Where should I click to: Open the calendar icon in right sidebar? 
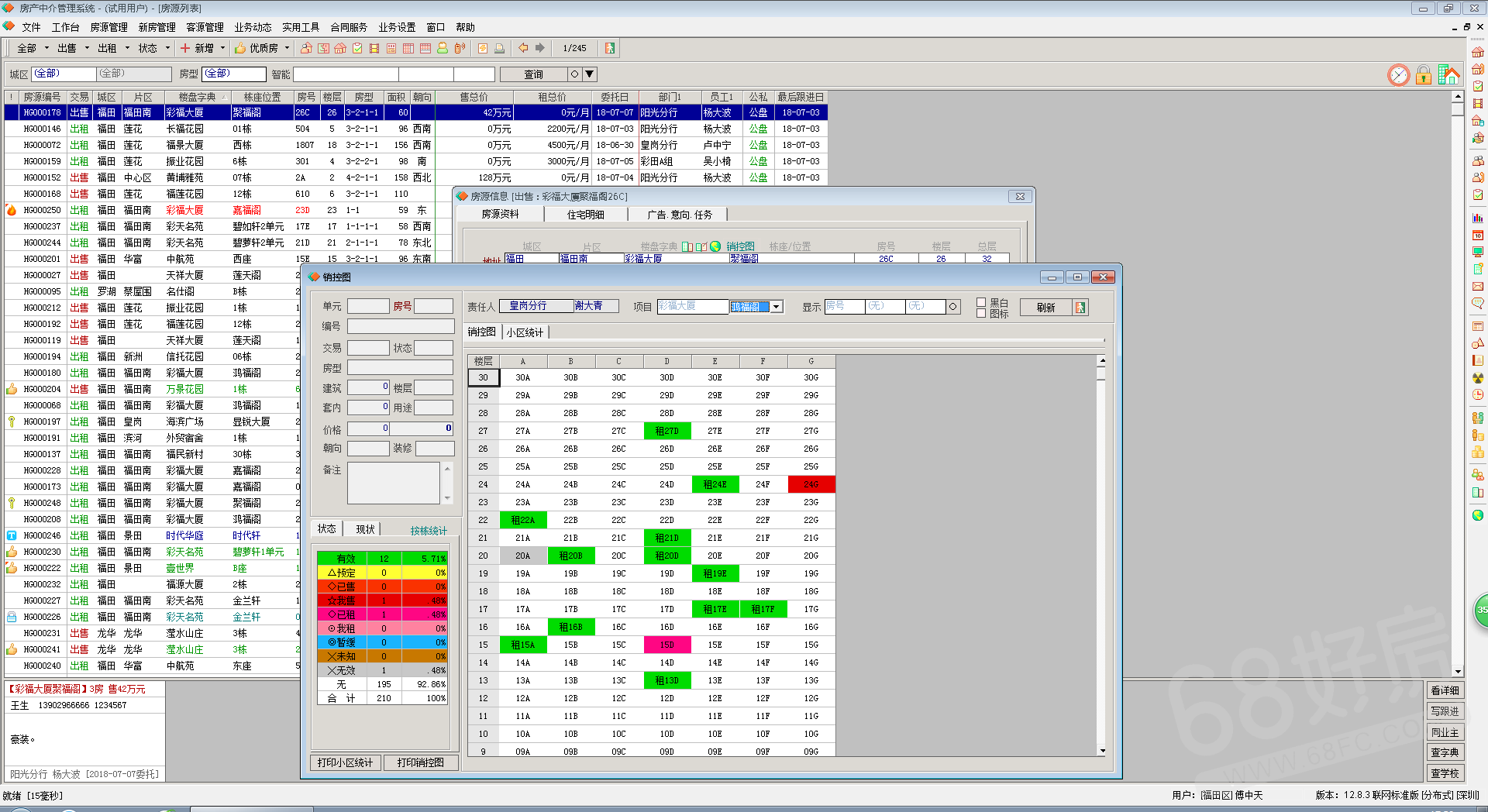point(1478,235)
